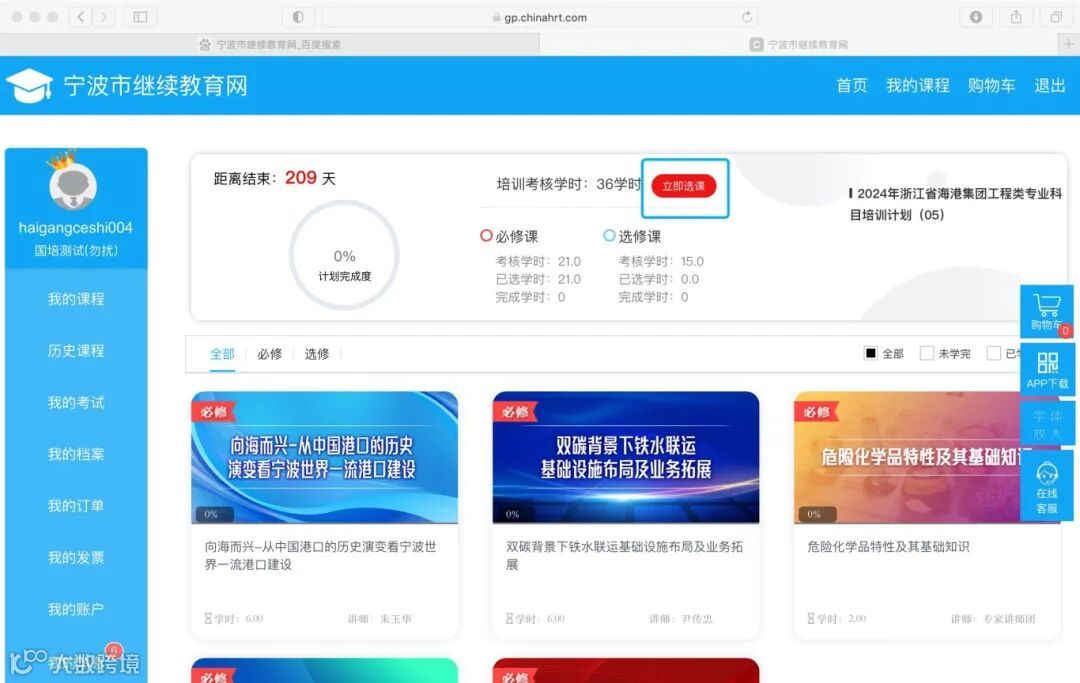1080x683 pixels.
Task: Click the 培训考核学时: 36学时 text
Action: point(569,185)
